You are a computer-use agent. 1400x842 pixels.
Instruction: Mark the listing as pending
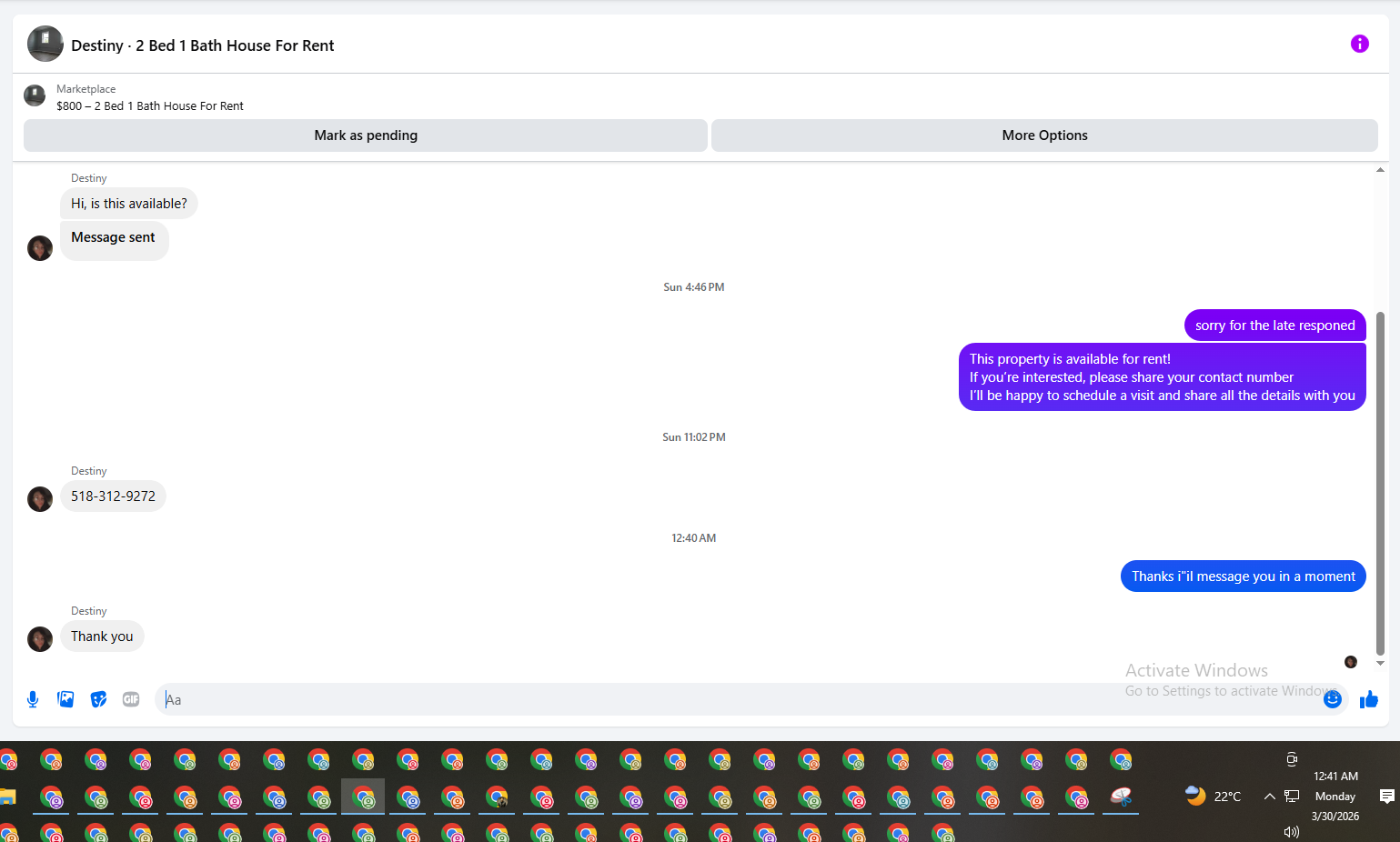366,135
